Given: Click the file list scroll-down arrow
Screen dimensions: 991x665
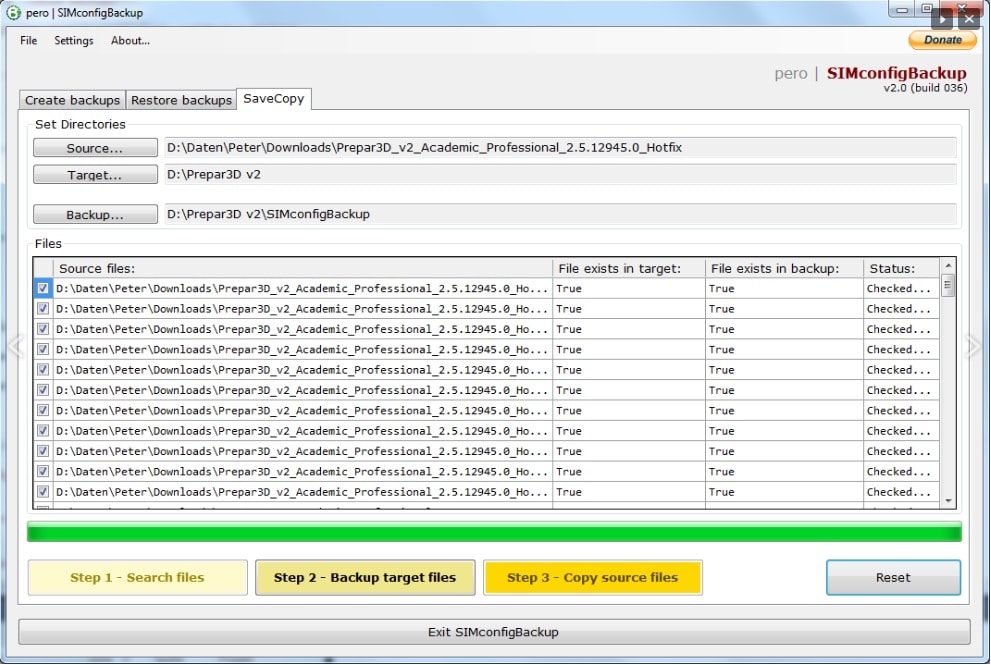Looking at the screenshot, I should coord(948,500).
